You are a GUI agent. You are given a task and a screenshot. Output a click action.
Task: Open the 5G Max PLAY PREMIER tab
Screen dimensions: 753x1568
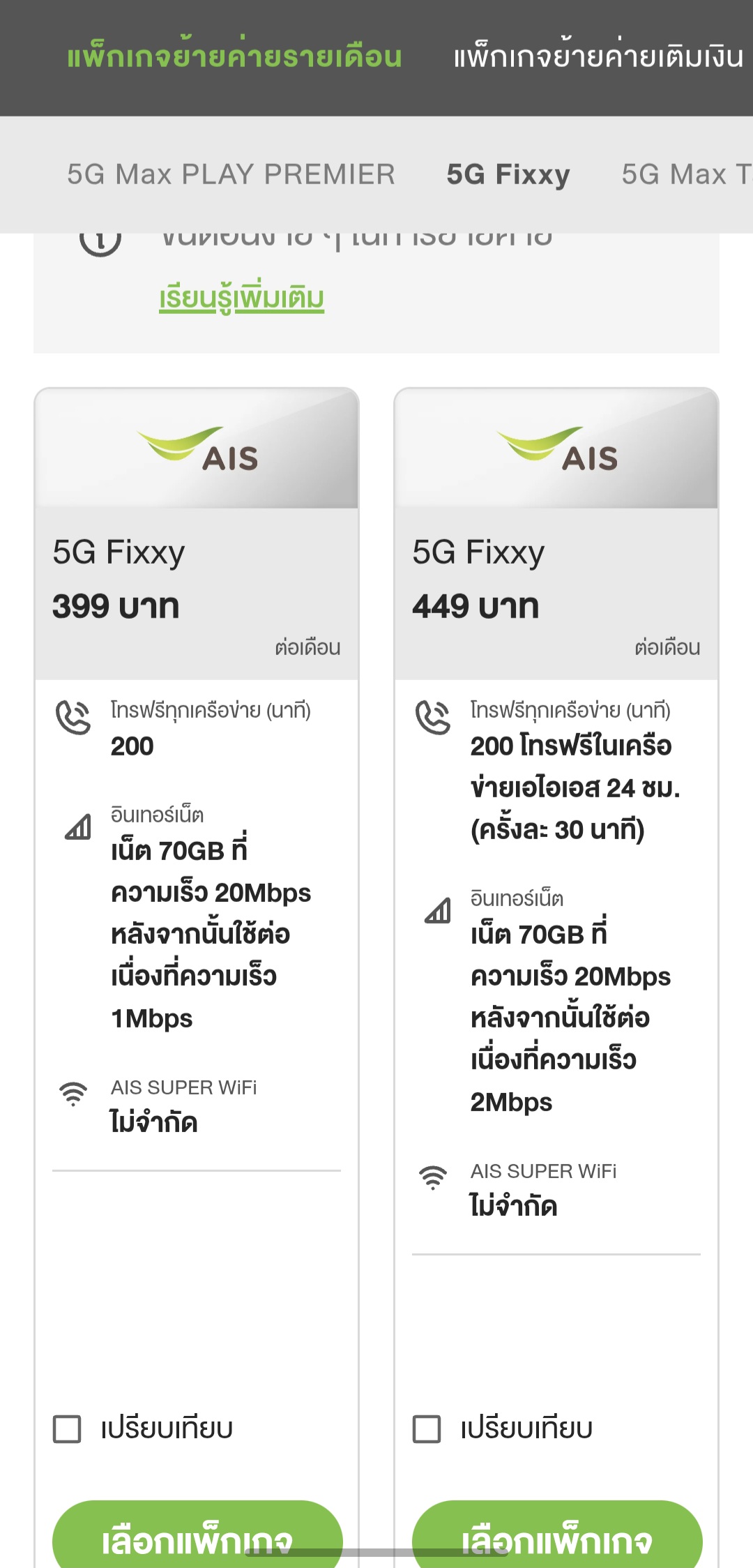[x=231, y=174]
